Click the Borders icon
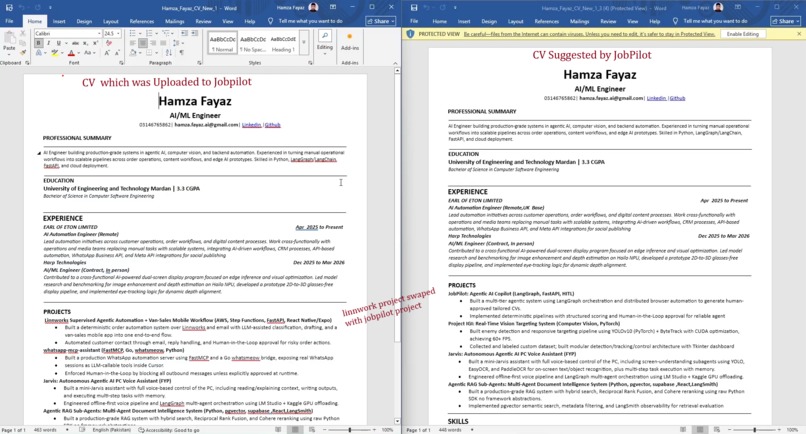 149,52
